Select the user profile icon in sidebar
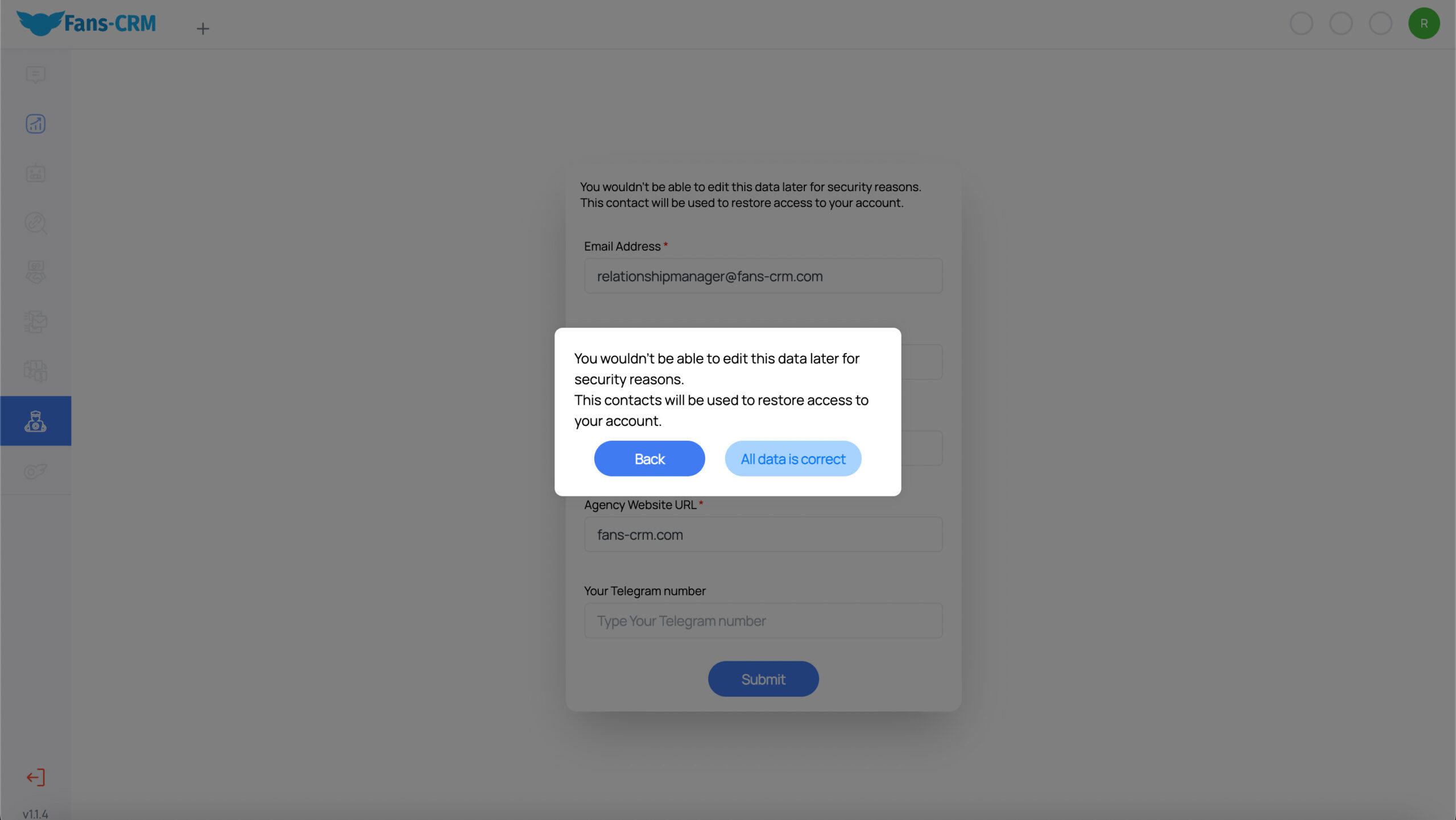The height and width of the screenshot is (820, 1456). click(35, 420)
